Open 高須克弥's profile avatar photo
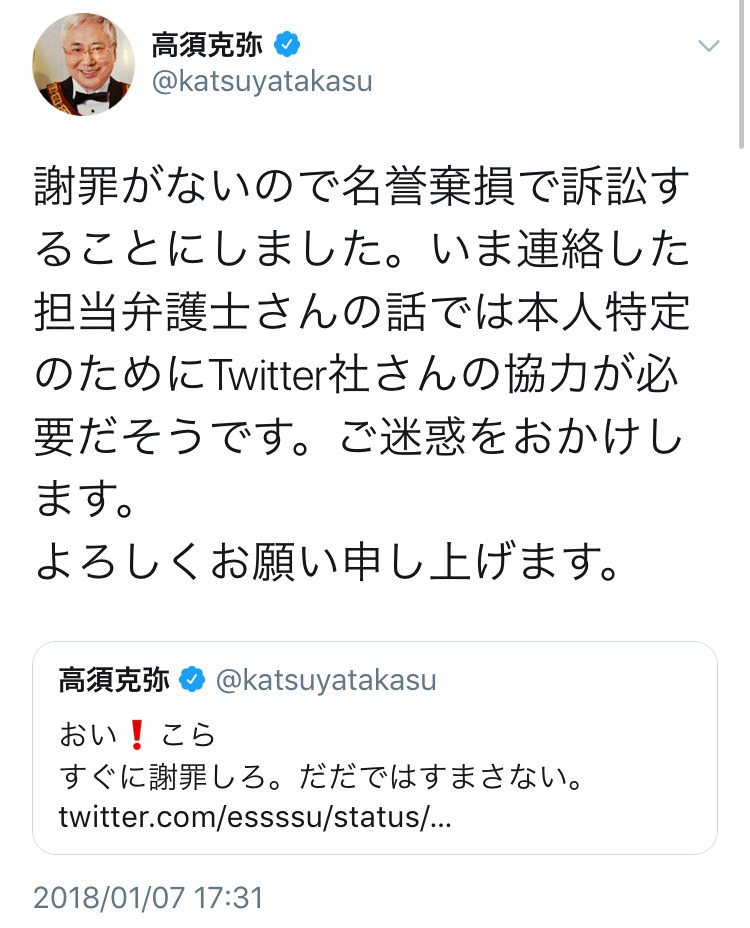Screen dimensions: 750x928 [x=83, y=65]
